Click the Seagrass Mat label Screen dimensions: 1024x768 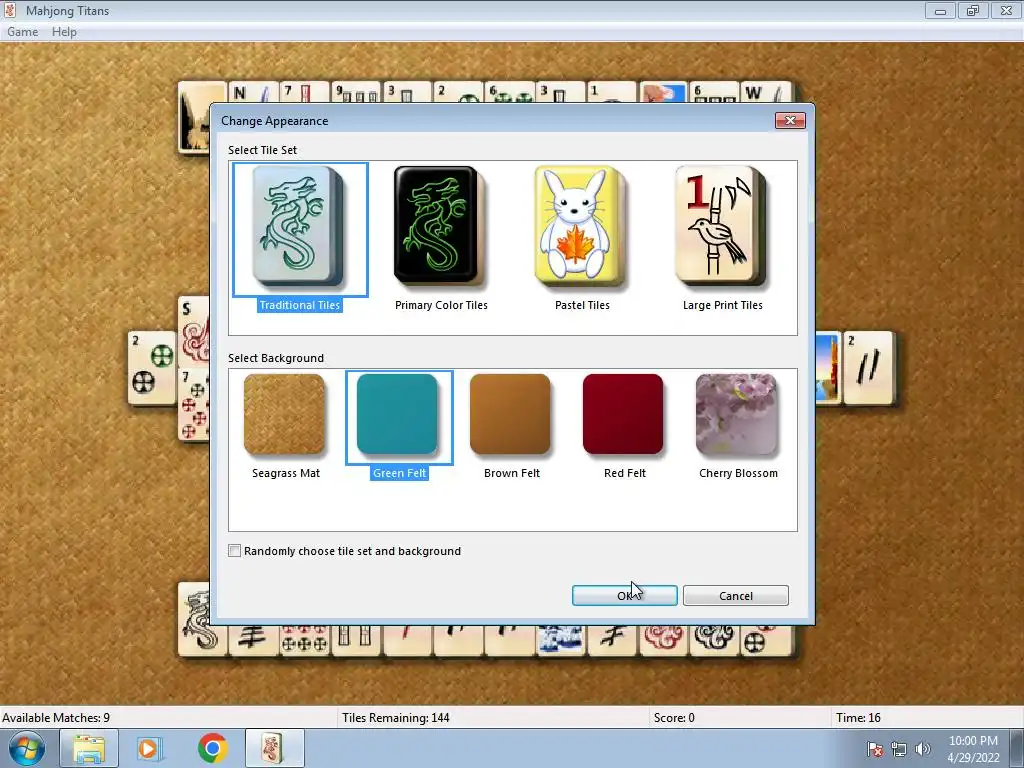(286, 473)
